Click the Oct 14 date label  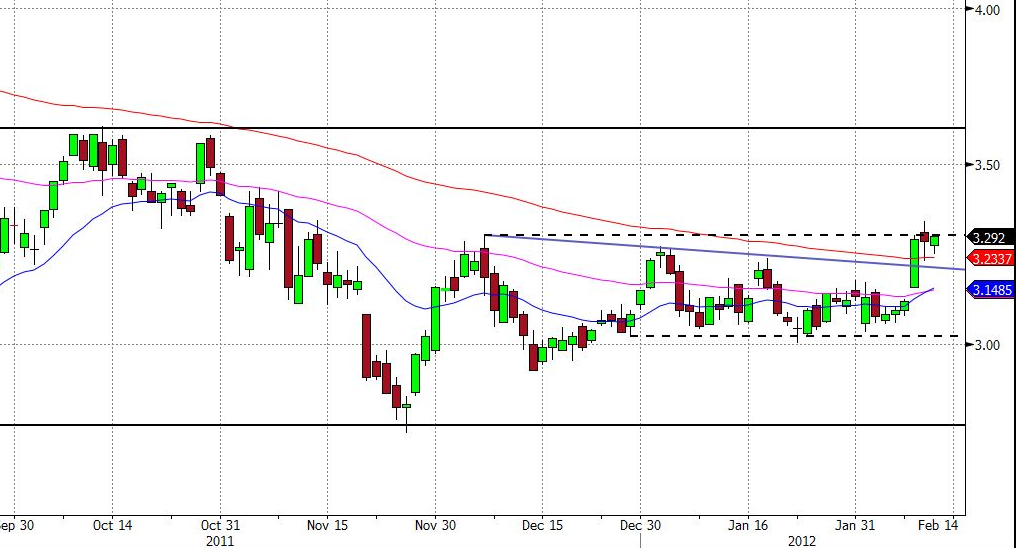tap(112, 525)
